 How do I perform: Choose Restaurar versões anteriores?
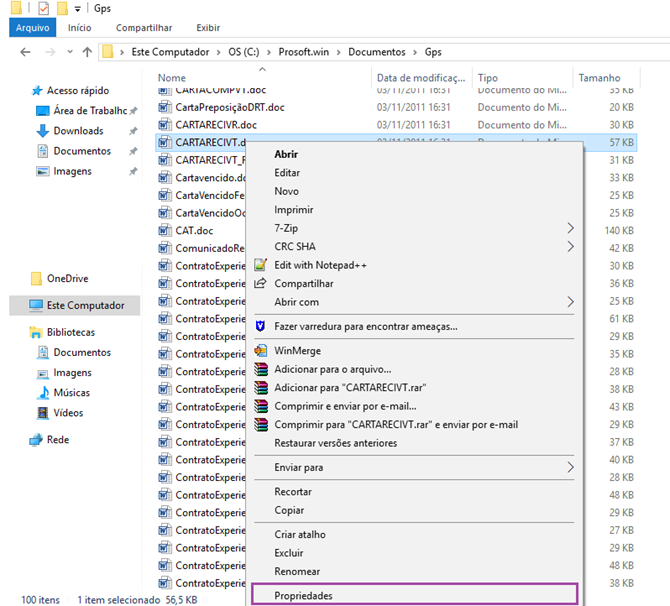click(x=335, y=443)
